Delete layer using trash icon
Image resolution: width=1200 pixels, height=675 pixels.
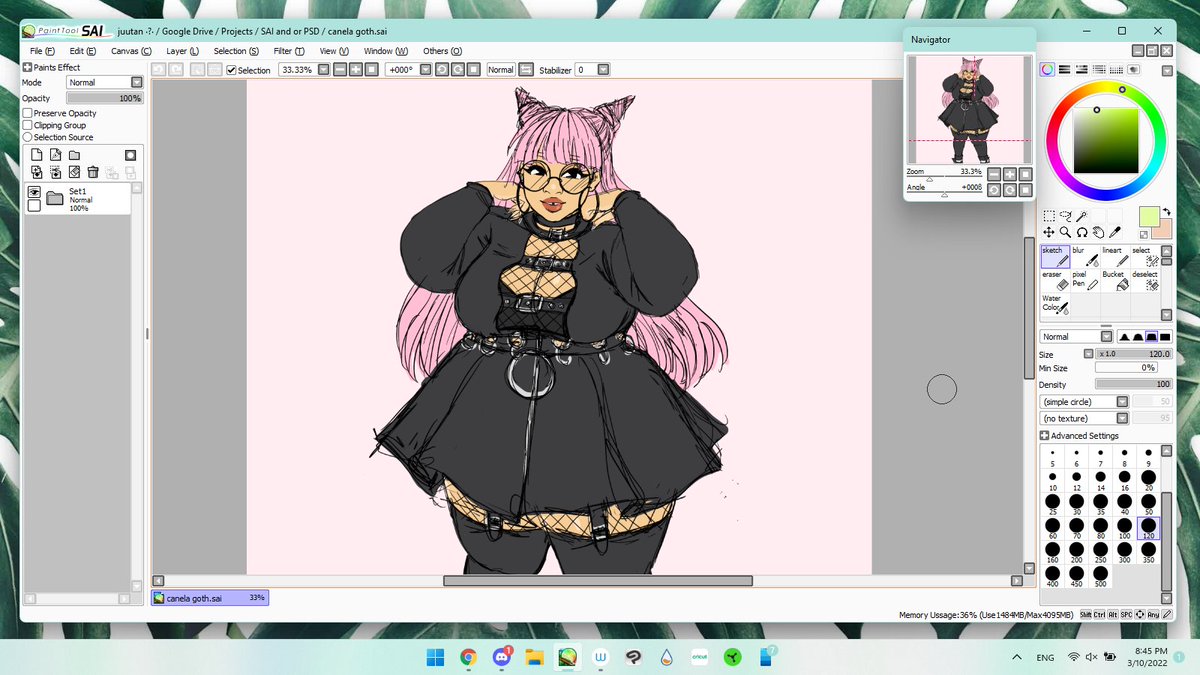pyautogui.click(x=93, y=172)
